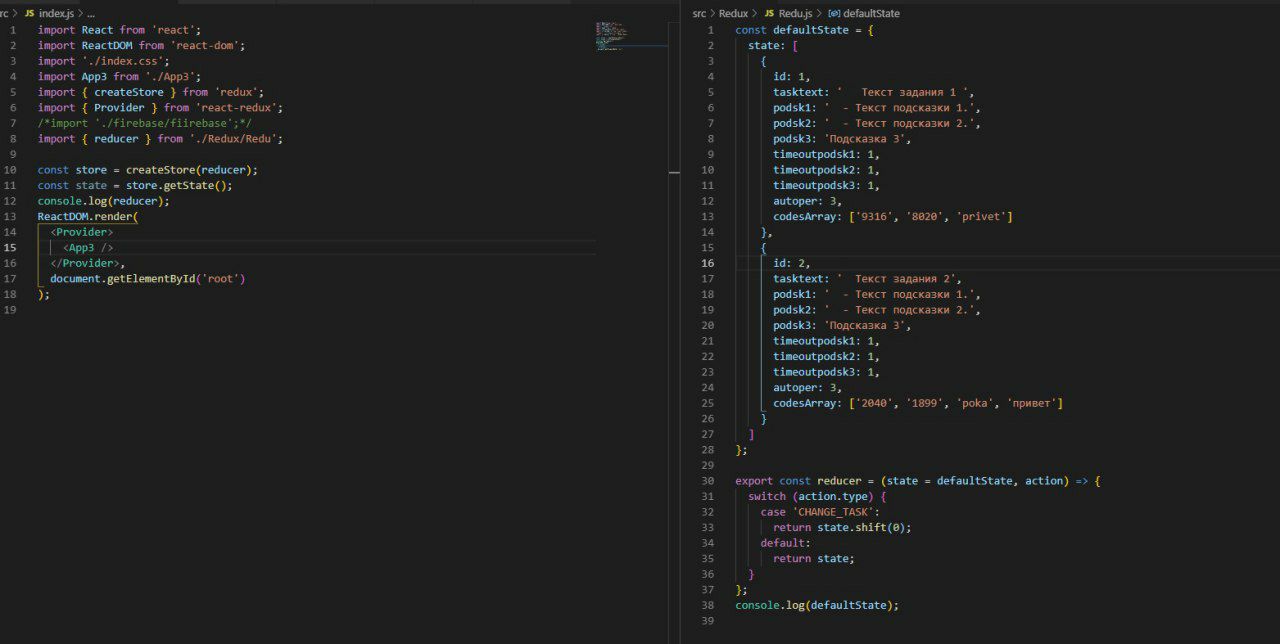Open the index.js breadcrumb dropdown
This screenshot has width=1280, height=644.
[x=56, y=13]
